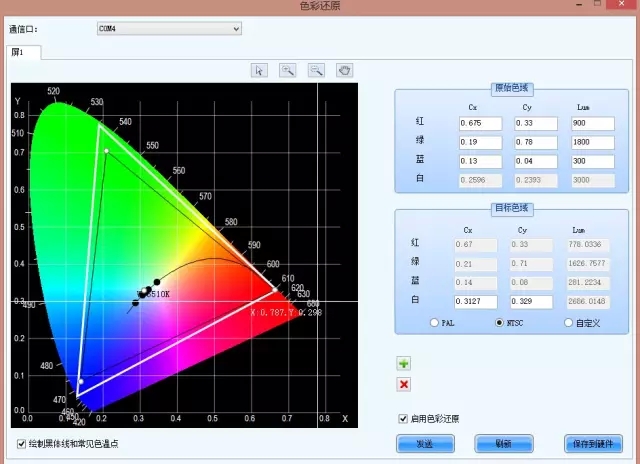This screenshot has height=464, width=640.
Task: Toggle the 绘制黑体线和常见色温点 checkbox
Action: (x=22, y=443)
